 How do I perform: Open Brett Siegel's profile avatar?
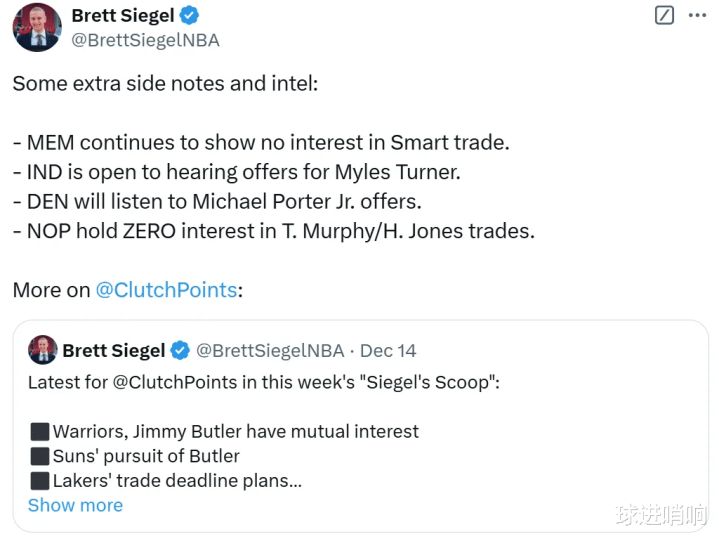pyautogui.click(x=37, y=28)
